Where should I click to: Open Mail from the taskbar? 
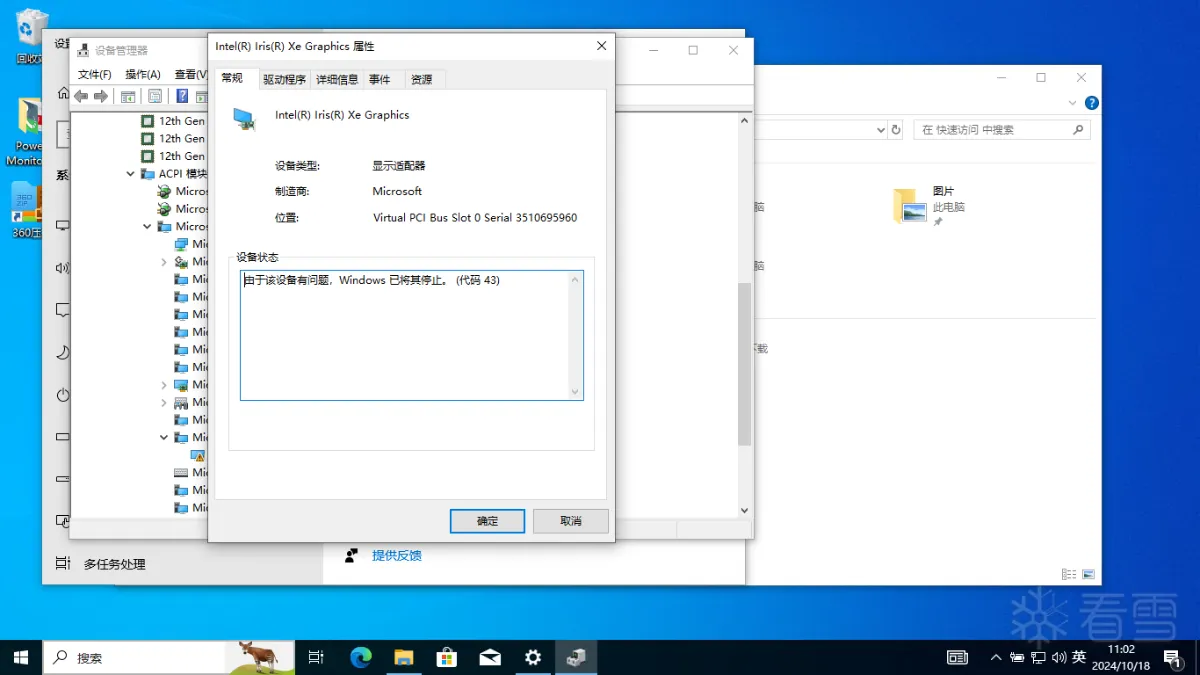click(490, 657)
